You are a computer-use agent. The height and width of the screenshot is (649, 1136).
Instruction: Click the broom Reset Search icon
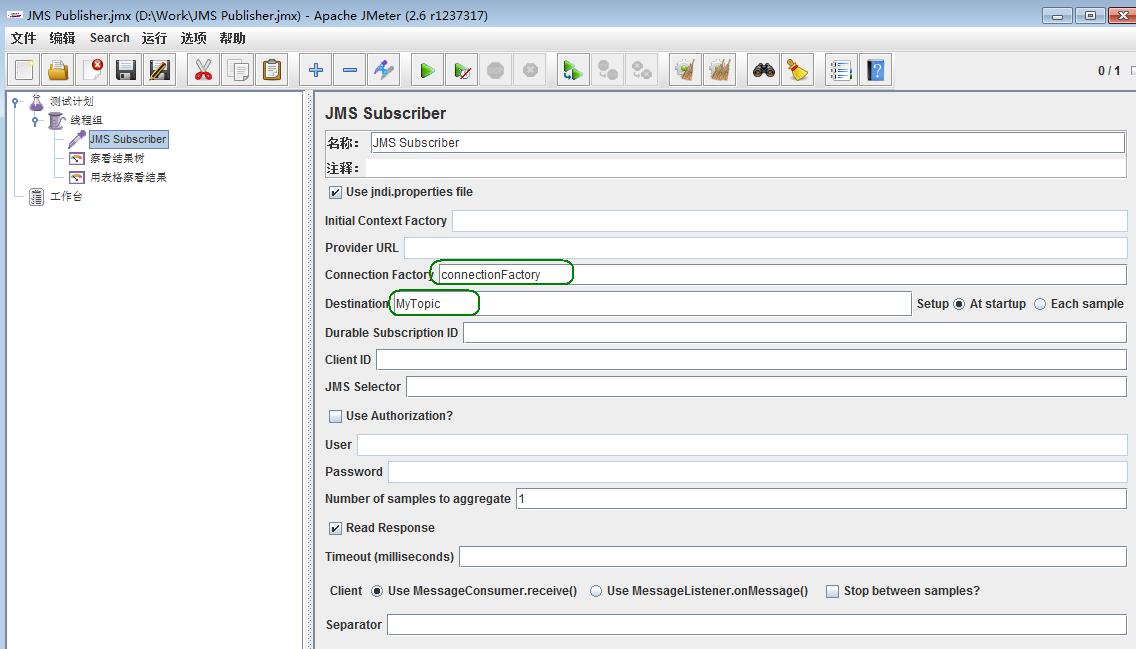point(797,70)
